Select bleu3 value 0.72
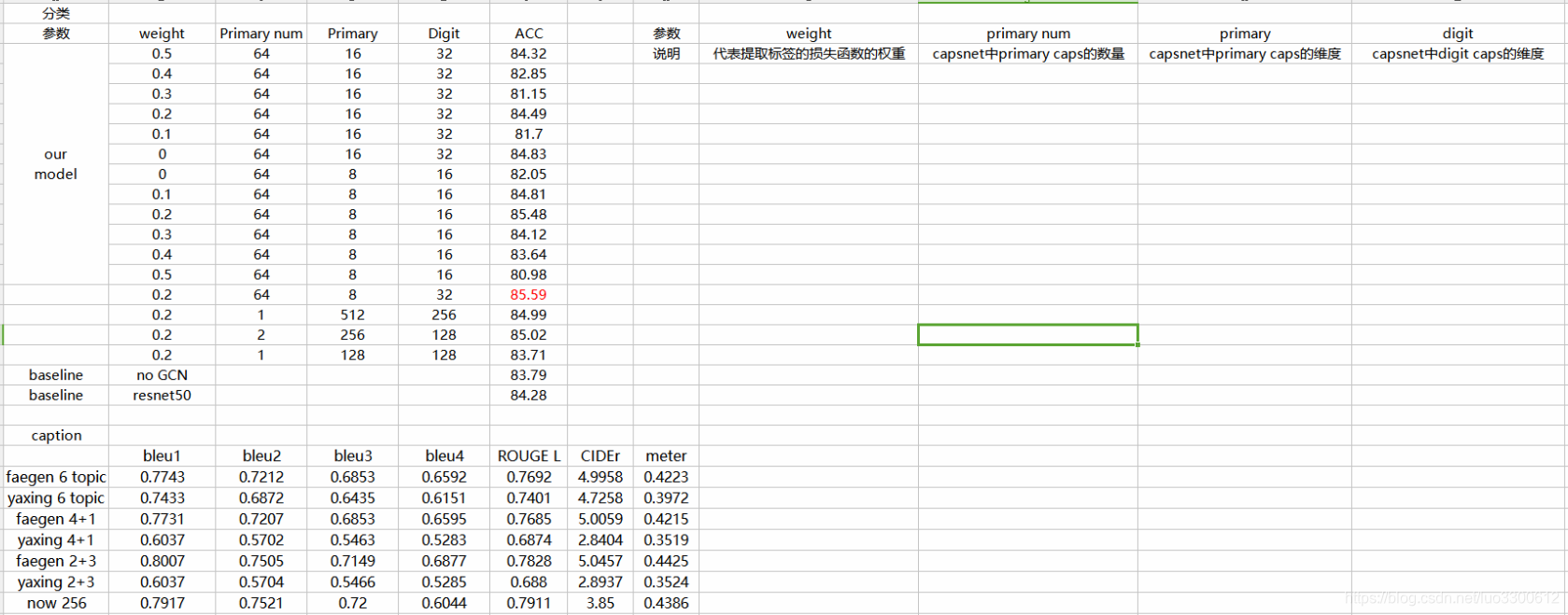 pos(353,603)
